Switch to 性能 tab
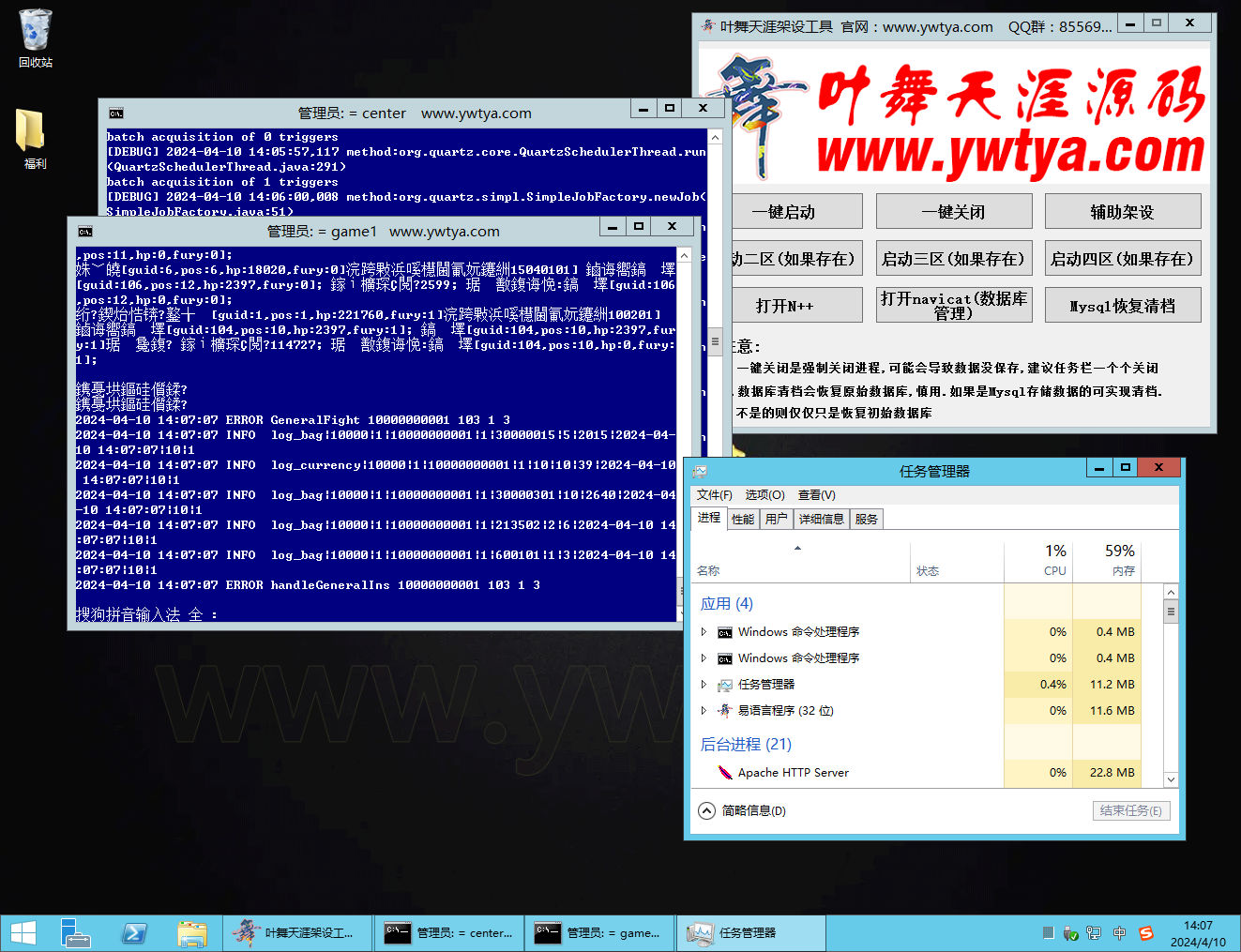 click(x=743, y=519)
